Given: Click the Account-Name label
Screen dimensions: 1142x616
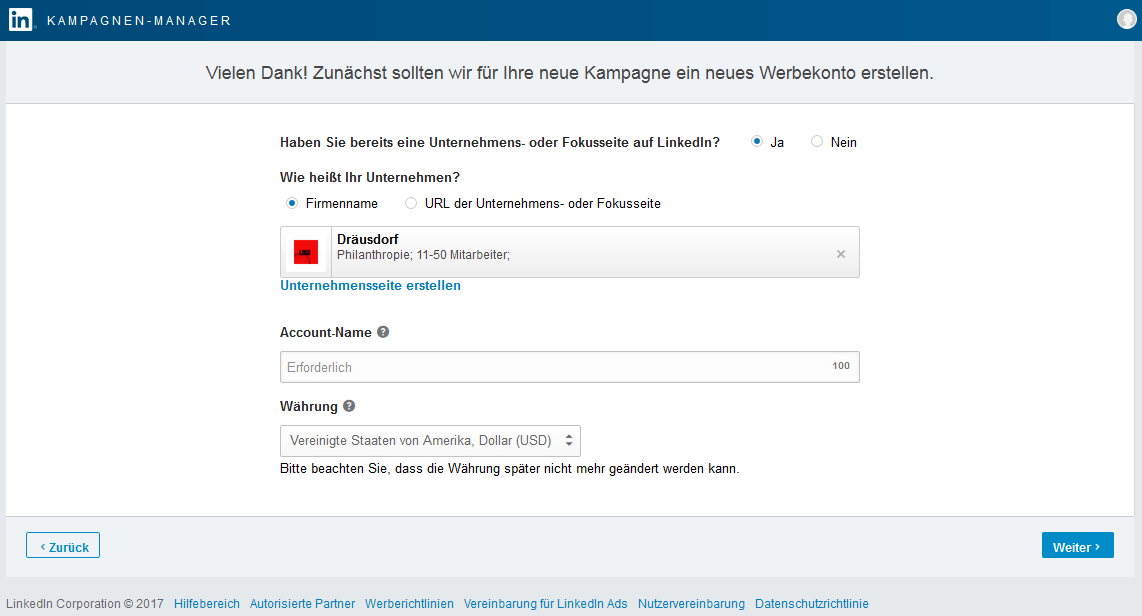Looking at the screenshot, I should point(326,333).
